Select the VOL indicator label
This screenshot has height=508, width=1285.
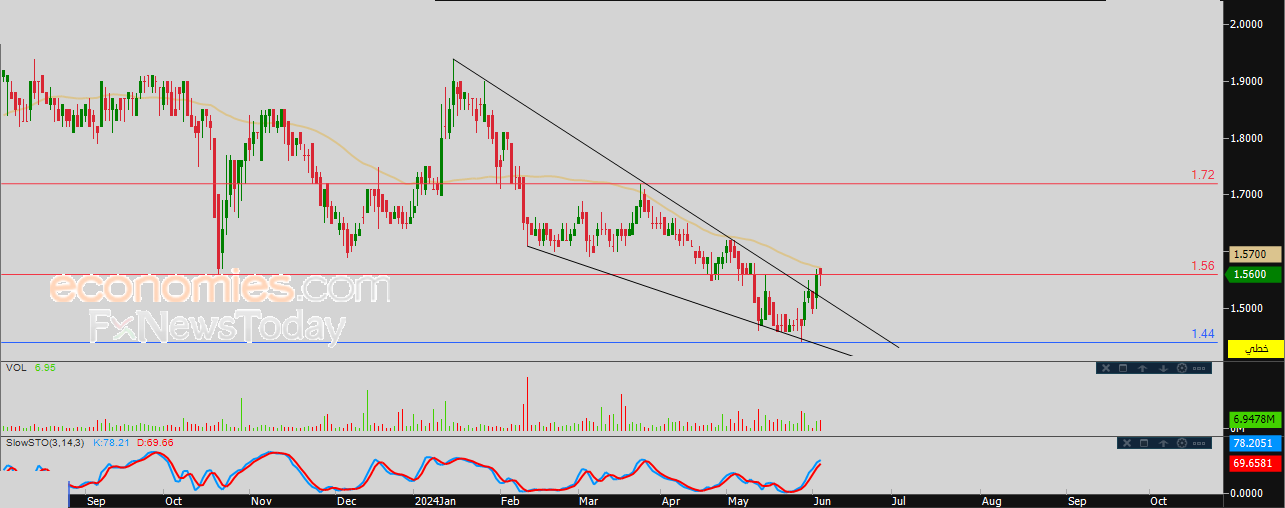pos(15,368)
